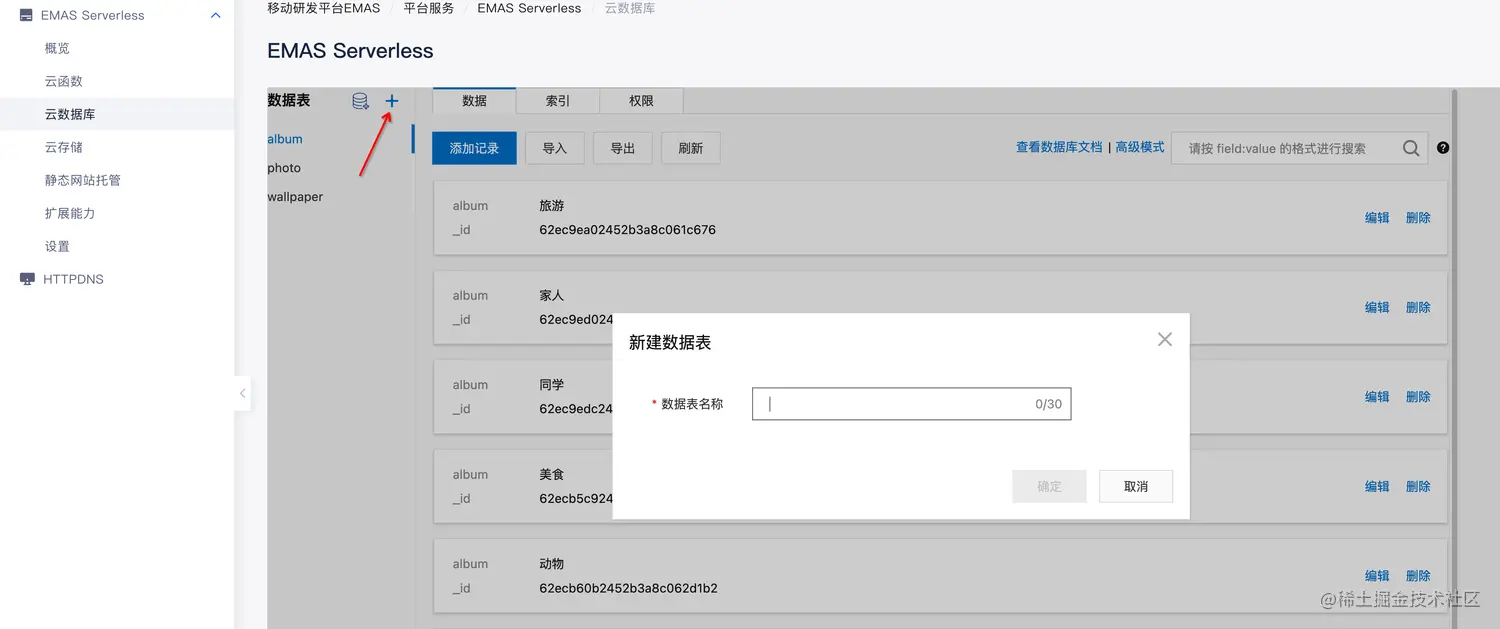Close the 新建数据表 dialog with X
Image resolution: width=1500 pixels, height=629 pixels.
(1164, 339)
